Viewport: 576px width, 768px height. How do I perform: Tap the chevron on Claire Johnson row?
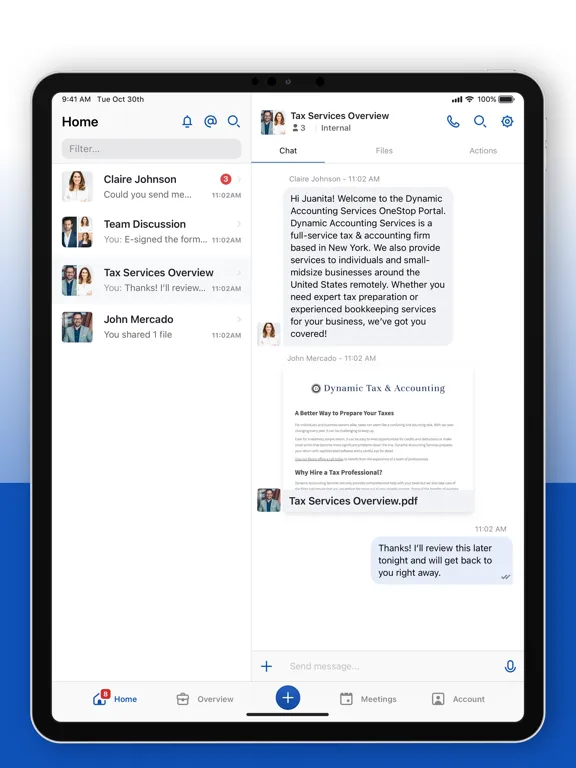(239, 179)
